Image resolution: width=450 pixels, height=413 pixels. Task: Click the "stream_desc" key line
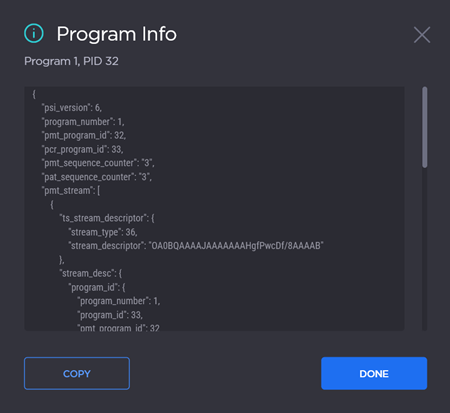91,273
